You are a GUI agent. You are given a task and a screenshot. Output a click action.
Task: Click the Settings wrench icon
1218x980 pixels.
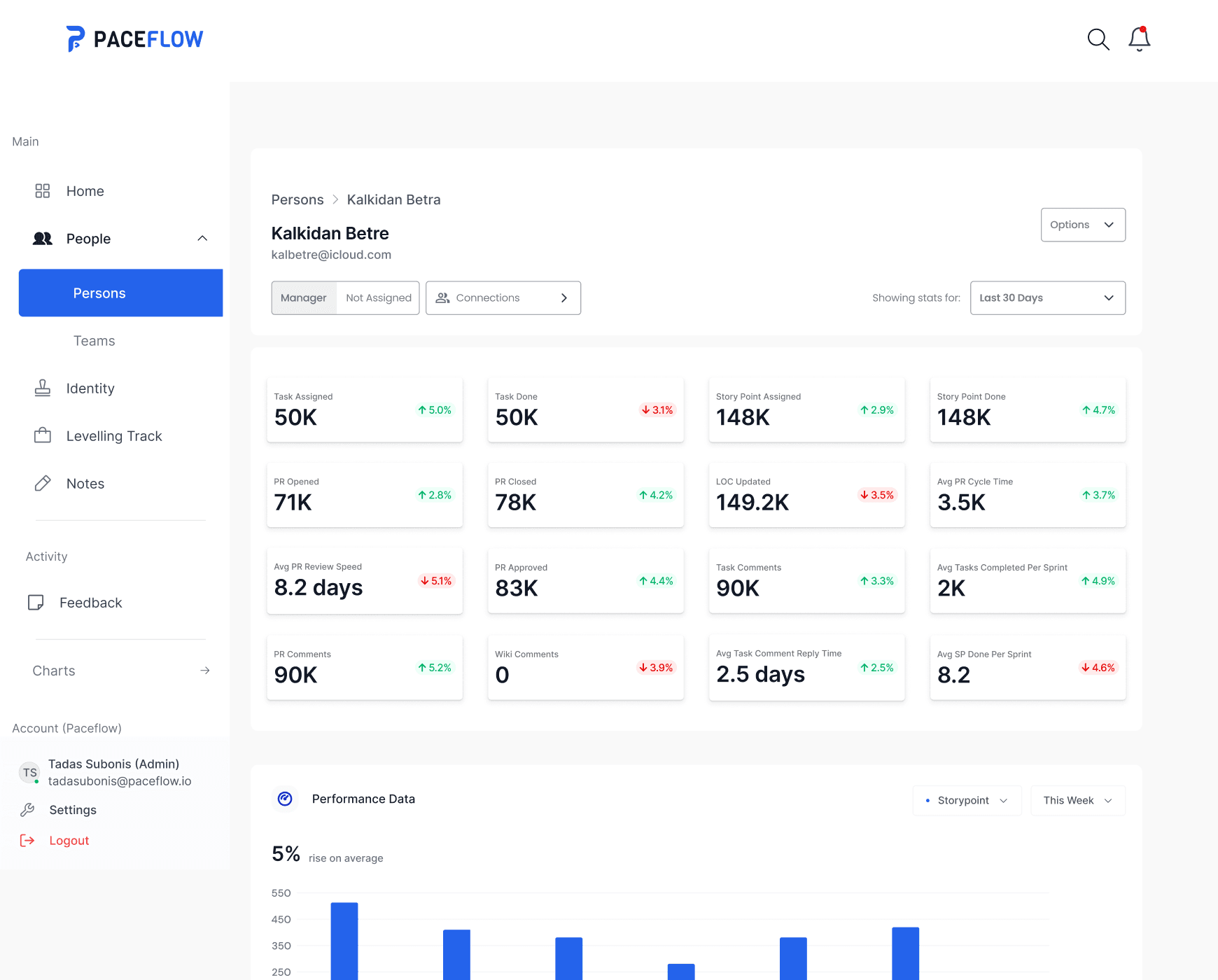point(28,810)
